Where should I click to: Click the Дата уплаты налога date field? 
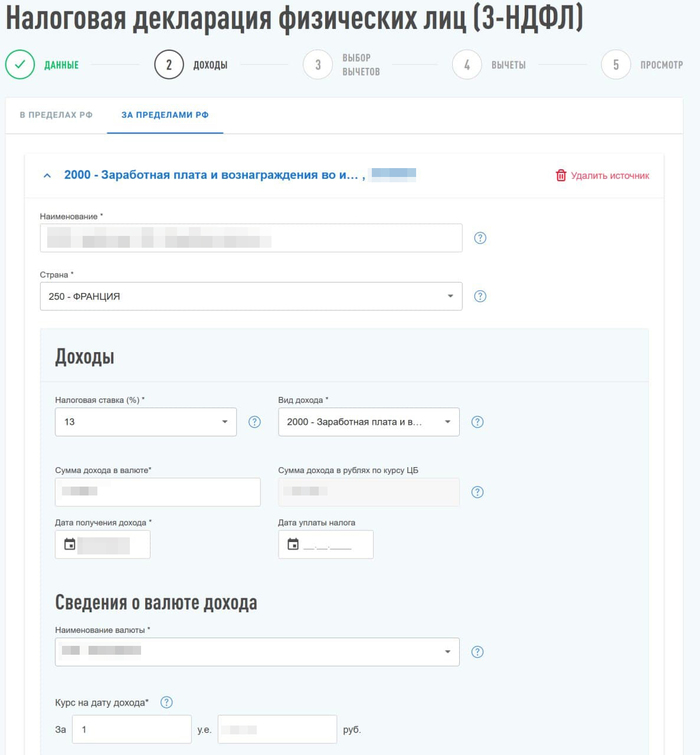click(x=325, y=545)
